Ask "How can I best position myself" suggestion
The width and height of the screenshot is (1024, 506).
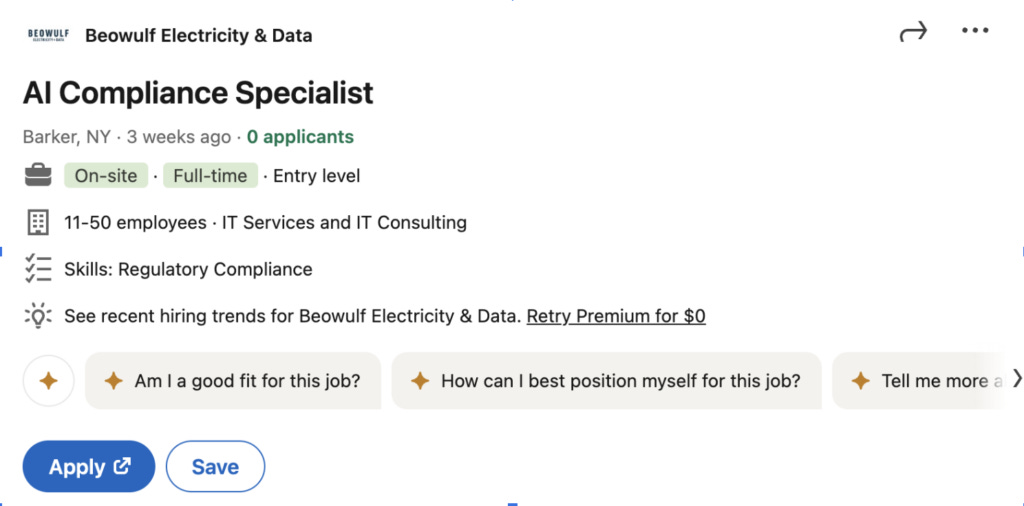[607, 381]
